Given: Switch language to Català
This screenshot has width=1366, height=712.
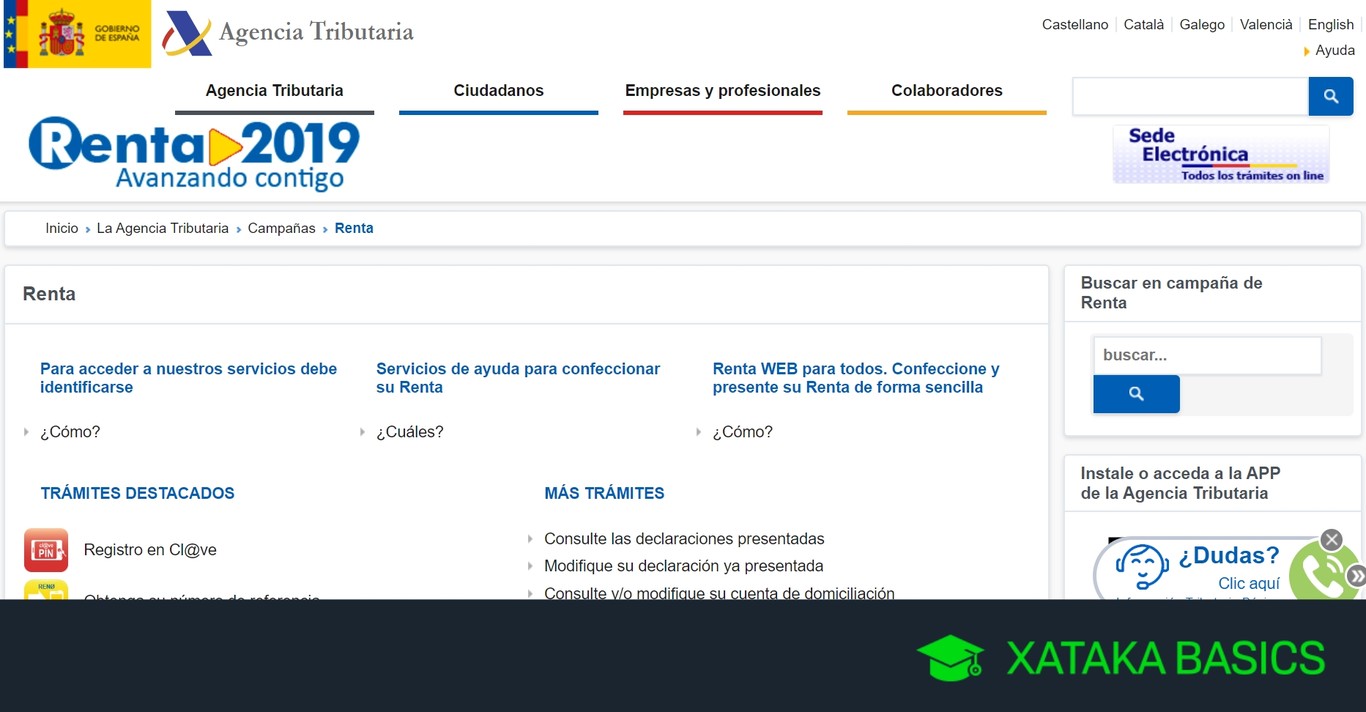Looking at the screenshot, I should coord(1144,25).
